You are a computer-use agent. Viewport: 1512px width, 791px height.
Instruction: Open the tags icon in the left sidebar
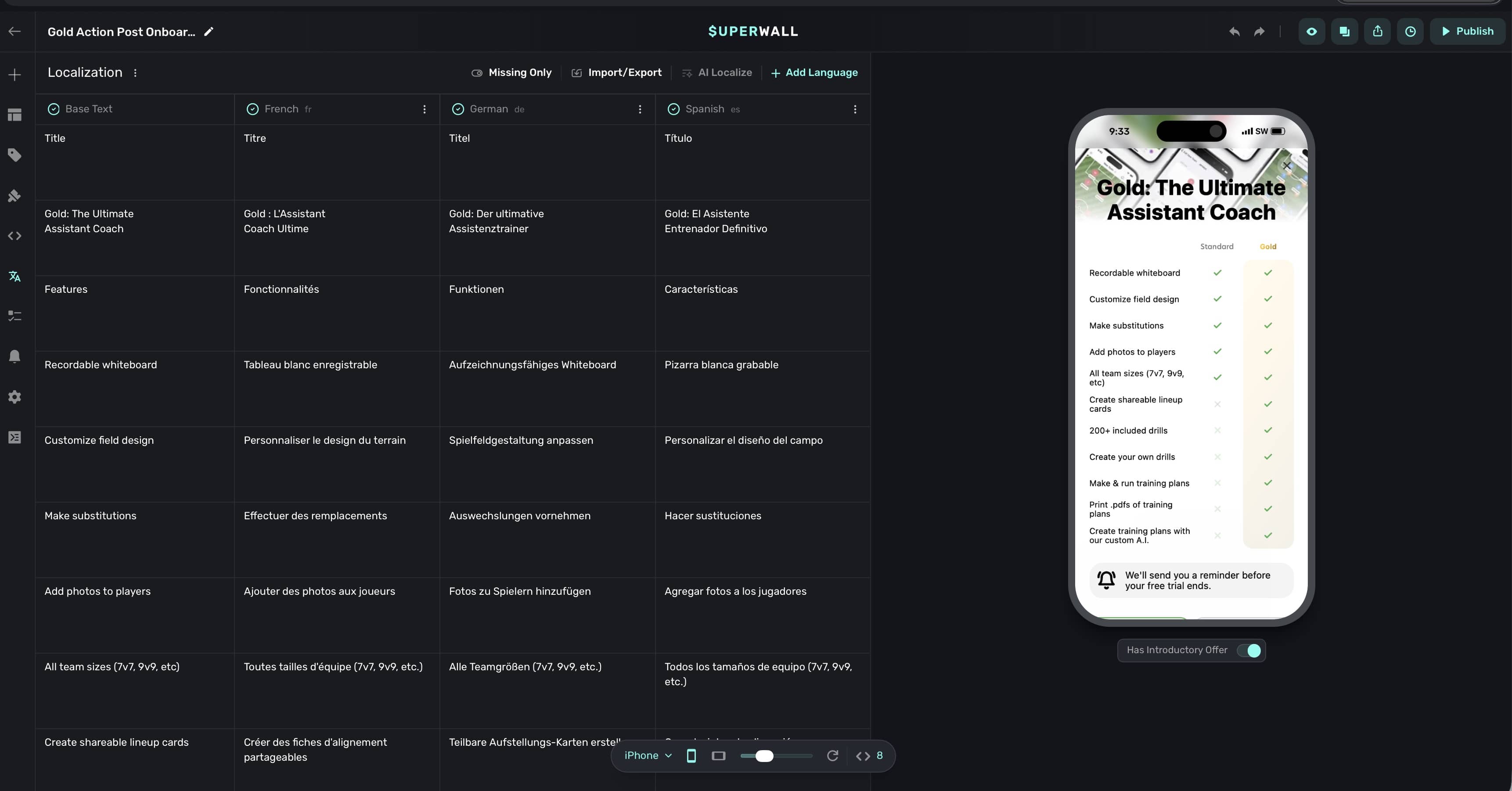click(14, 155)
